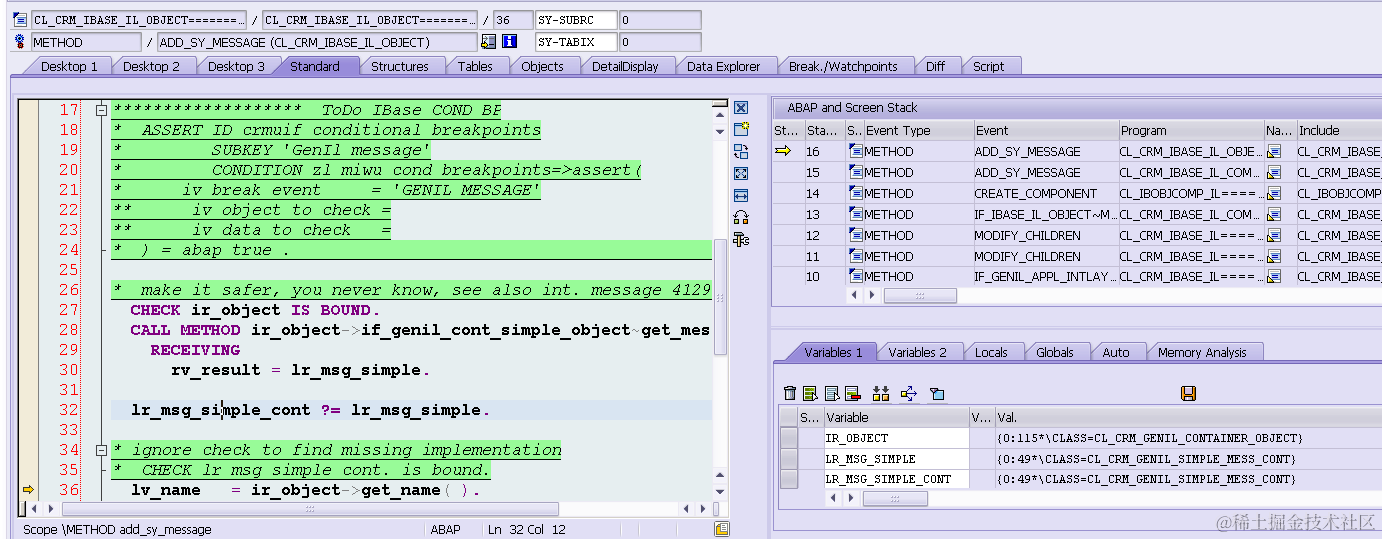Viewport: 1382px width, 539px height.
Task: Click the SY-SUBRC field name box
Action: click(576, 20)
